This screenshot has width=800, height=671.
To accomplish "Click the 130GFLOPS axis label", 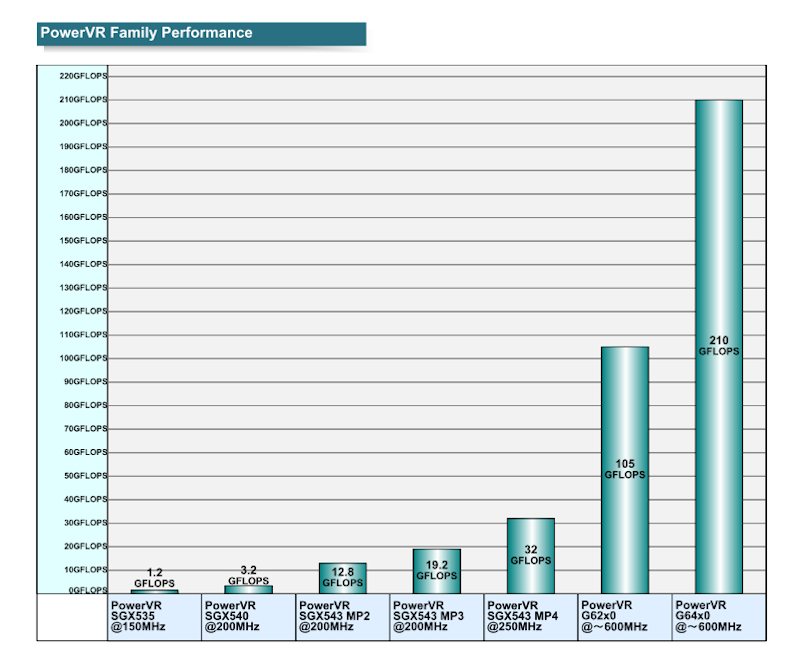I will click(x=83, y=287).
